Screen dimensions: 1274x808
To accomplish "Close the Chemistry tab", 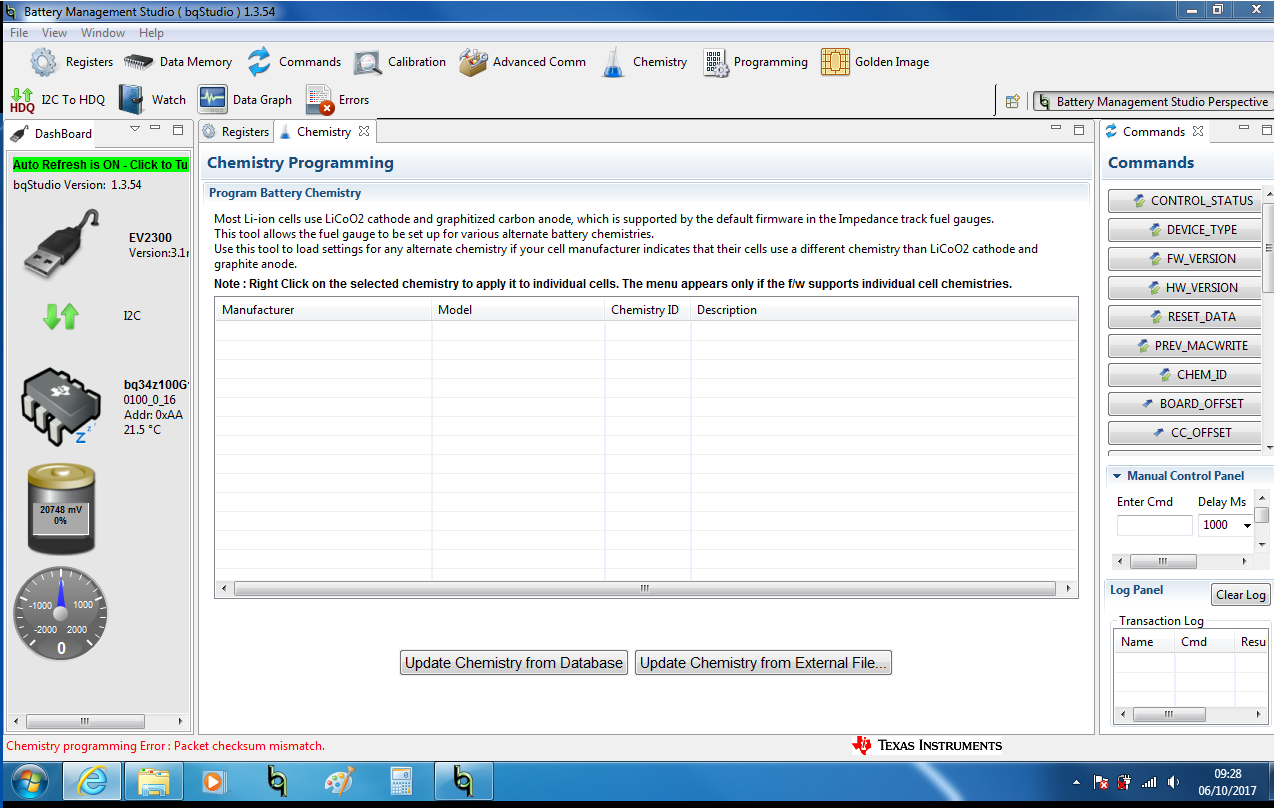I will click(x=364, y=131).
